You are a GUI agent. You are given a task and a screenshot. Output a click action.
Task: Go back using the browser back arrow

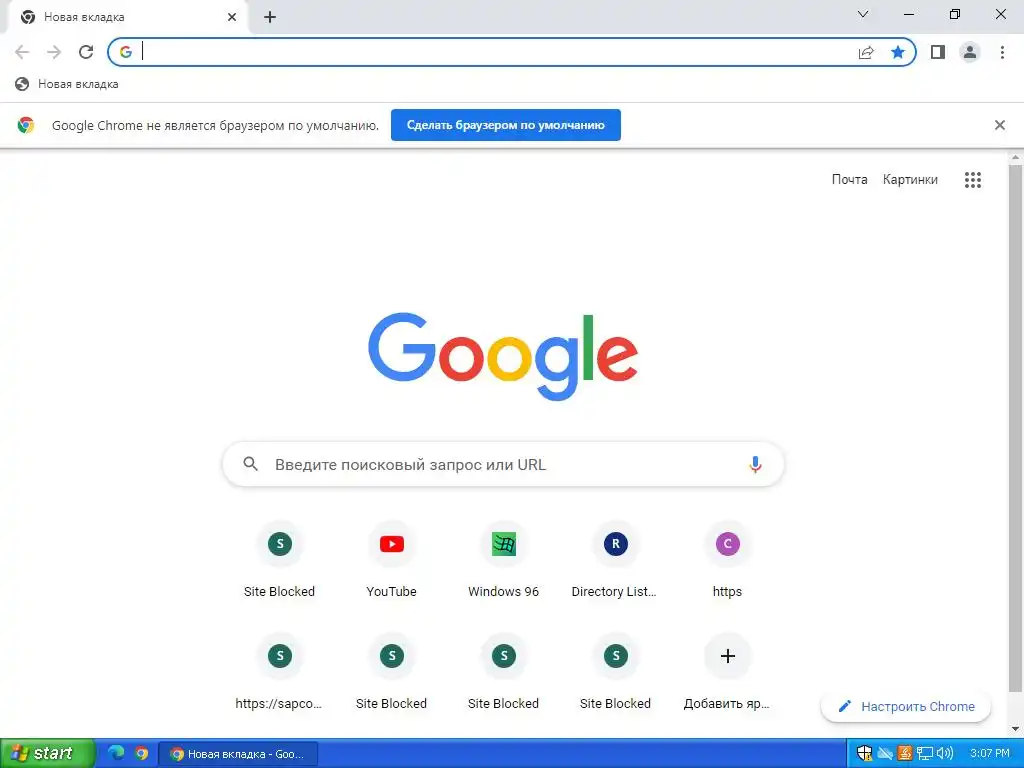tap(22, 52)
